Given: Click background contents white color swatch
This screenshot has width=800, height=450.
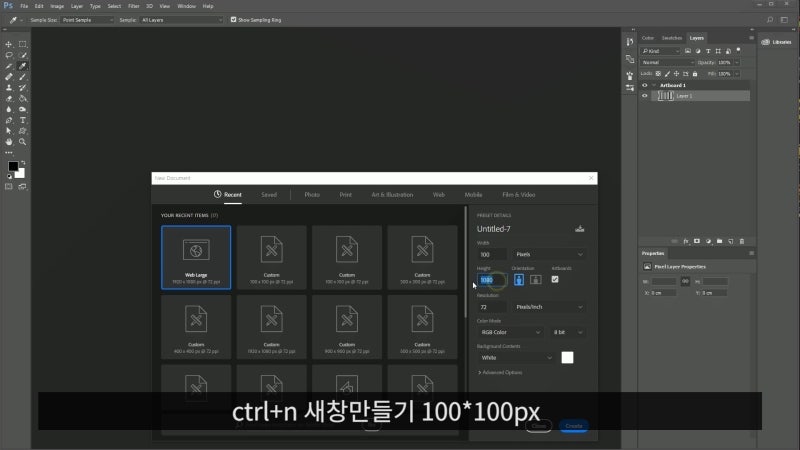Looking at the screenshot, I should coord(567,358).
